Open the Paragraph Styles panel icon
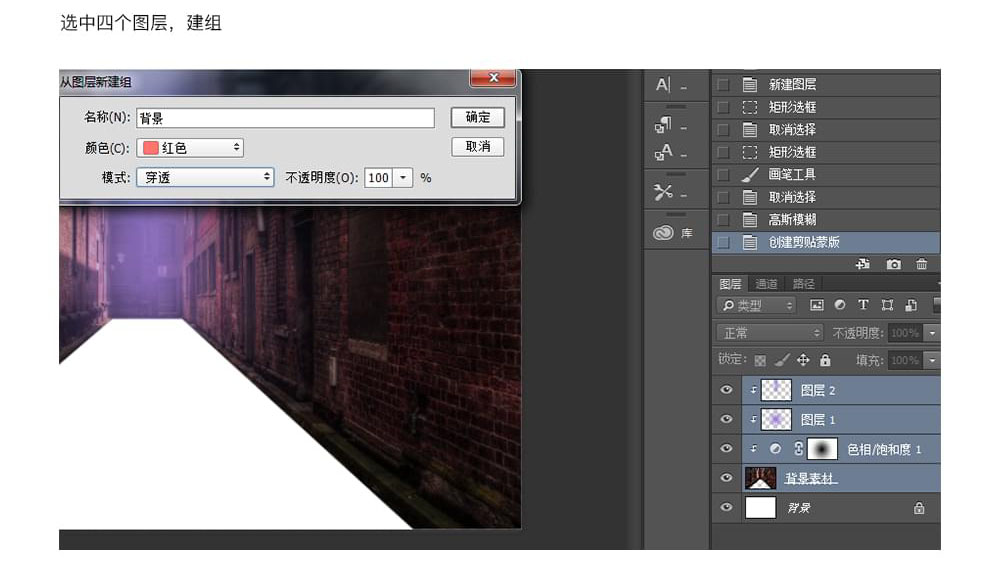The image size is (1000, 569). [663, 125]
